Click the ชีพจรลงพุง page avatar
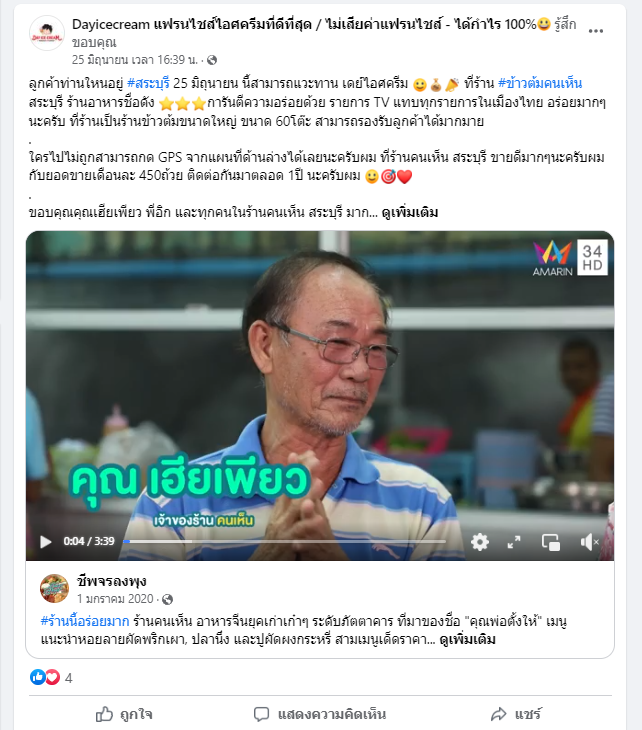This screenshot has width=642, height=730. point(54,588)
